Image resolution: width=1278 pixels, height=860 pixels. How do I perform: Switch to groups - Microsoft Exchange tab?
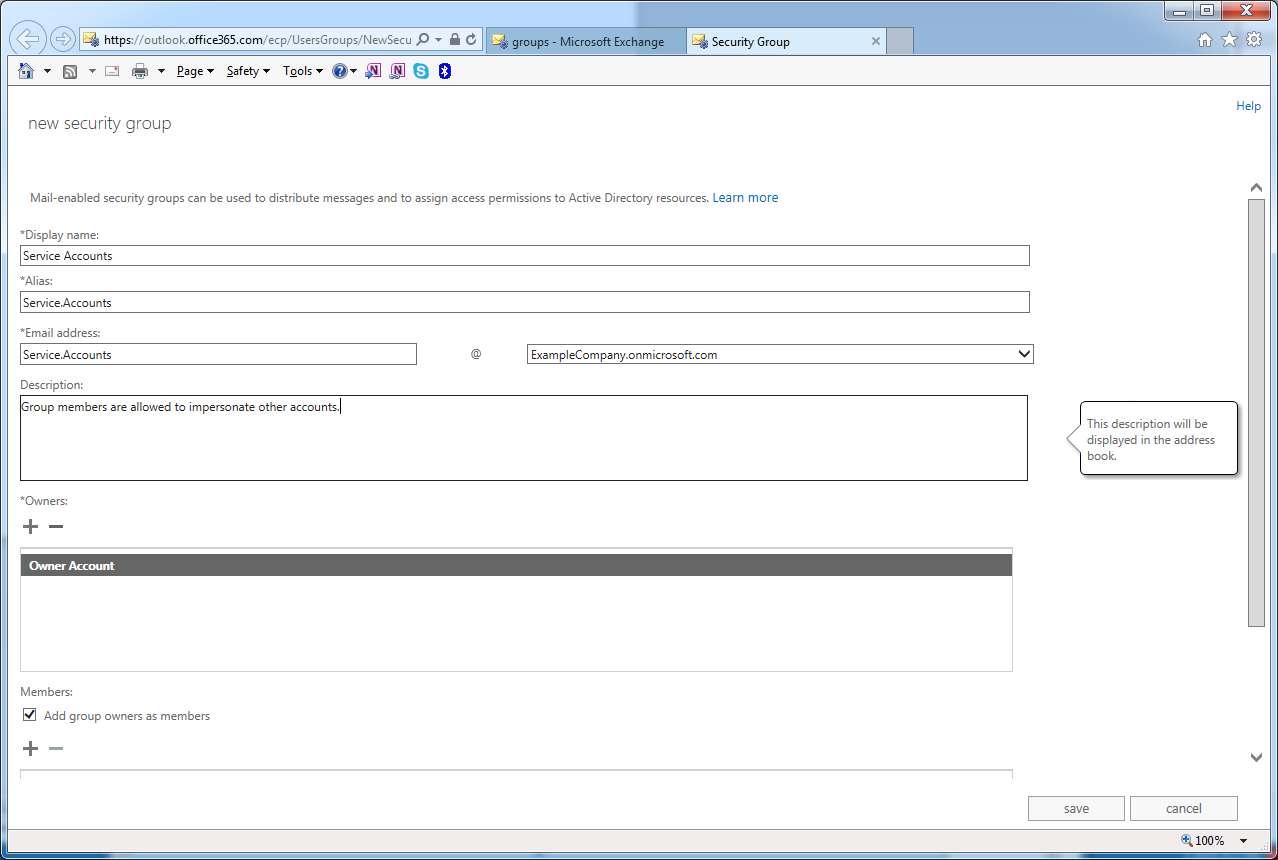tap(587, 42)
